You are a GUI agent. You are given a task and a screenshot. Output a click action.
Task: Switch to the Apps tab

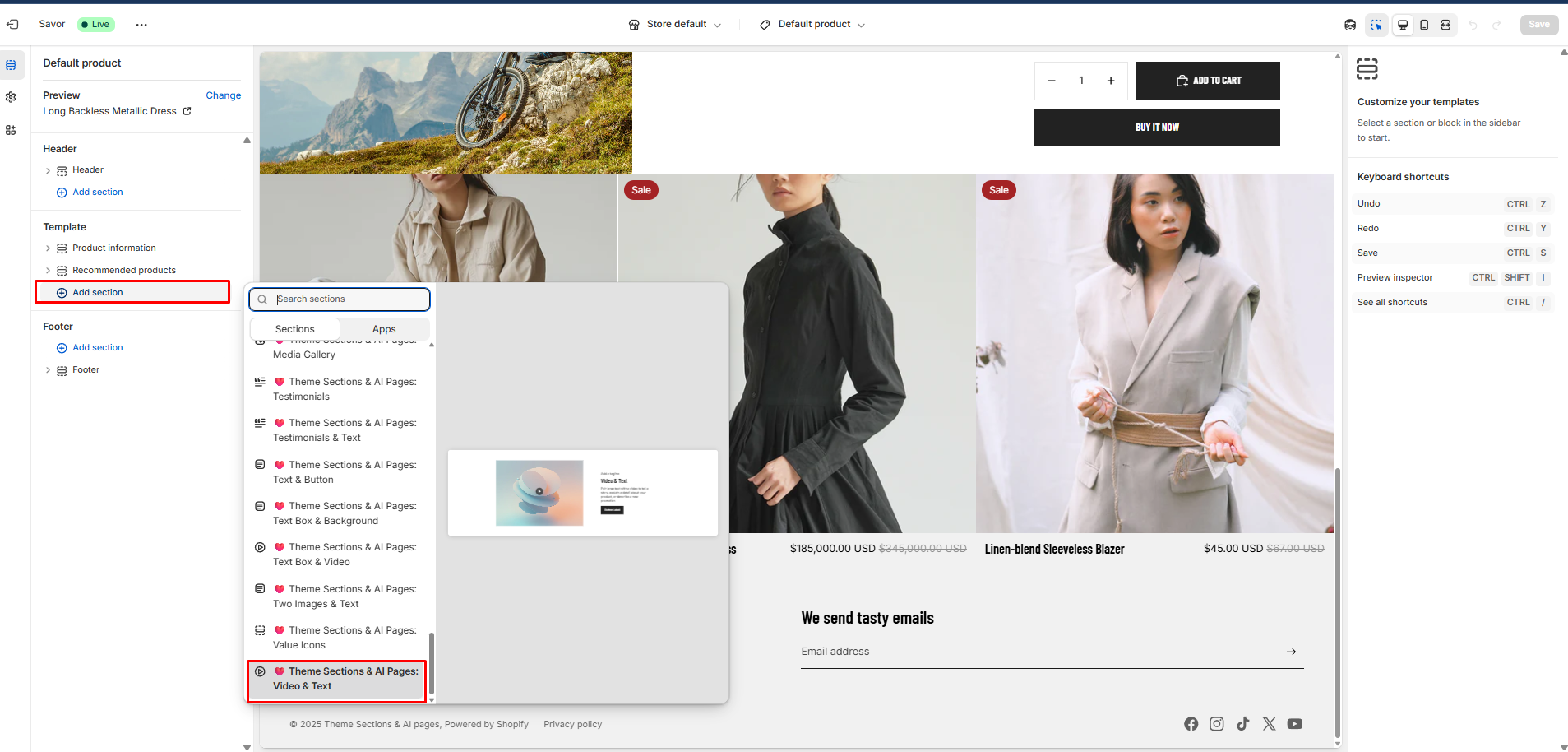[384, 329]
